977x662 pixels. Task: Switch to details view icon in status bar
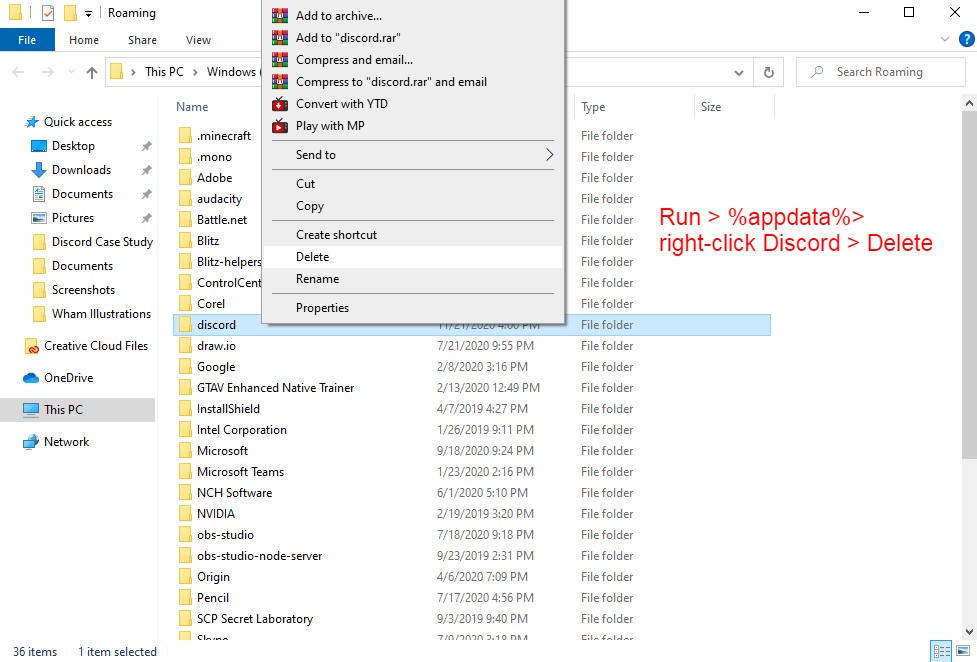pos(941,651)
